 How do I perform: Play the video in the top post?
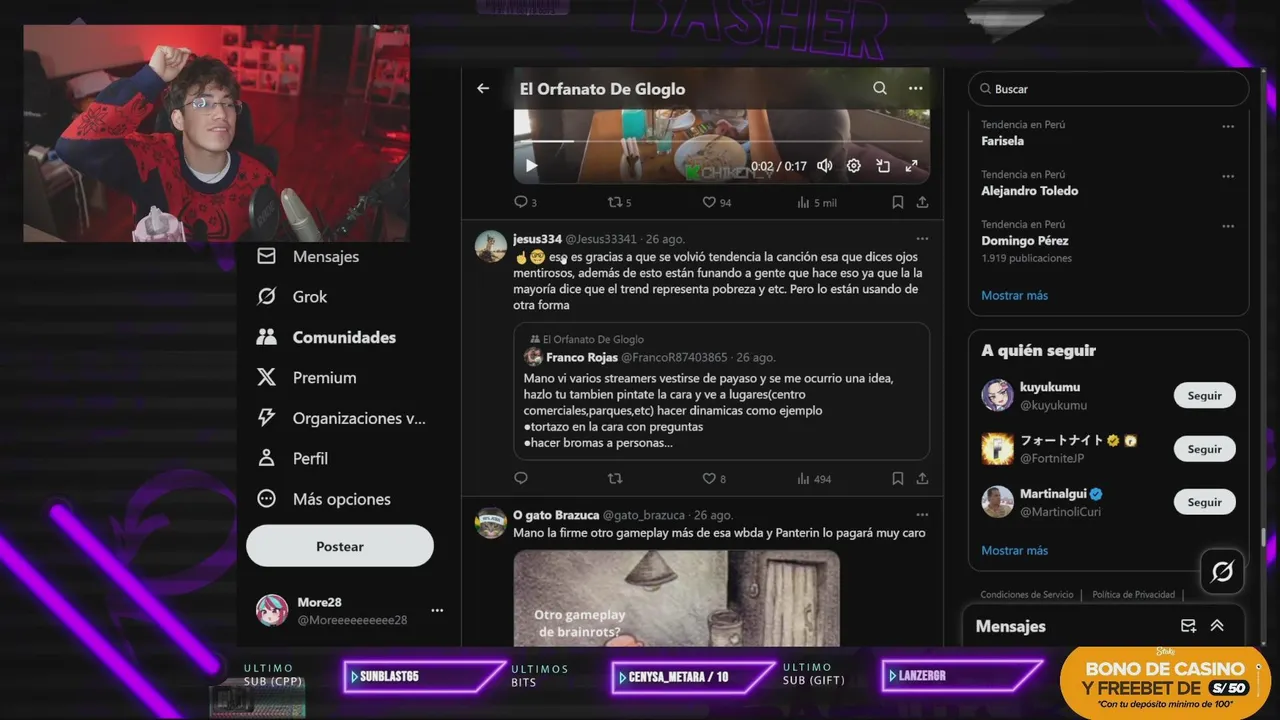point(531,166)
